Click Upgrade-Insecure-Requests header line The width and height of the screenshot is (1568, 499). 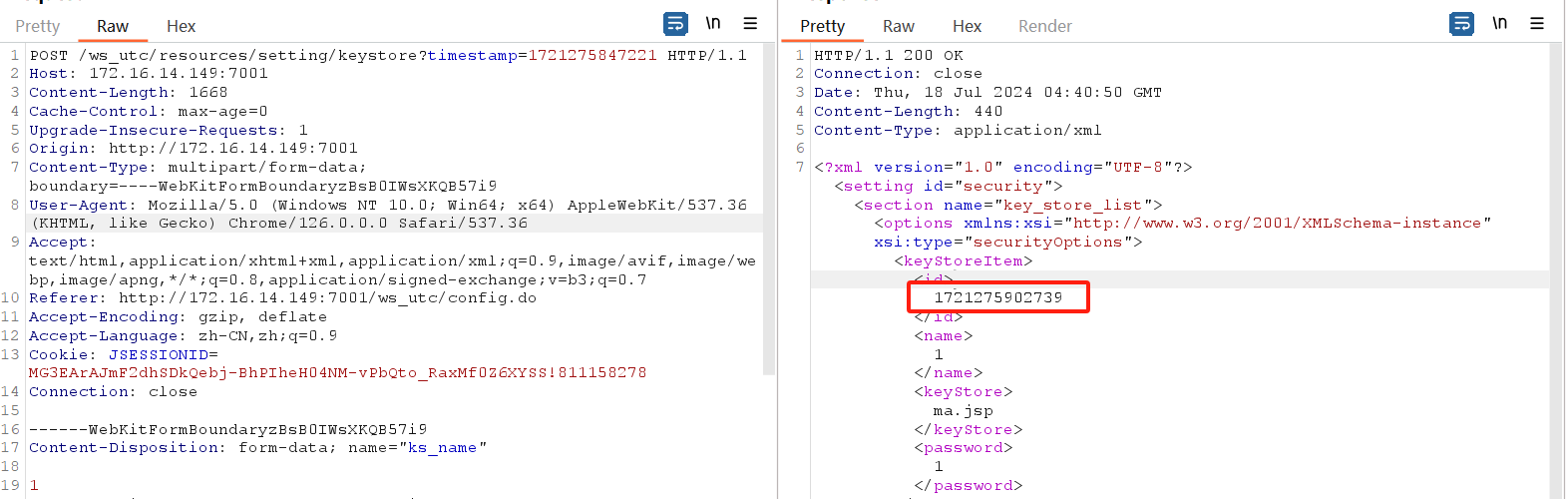click(x=169, y=130)
